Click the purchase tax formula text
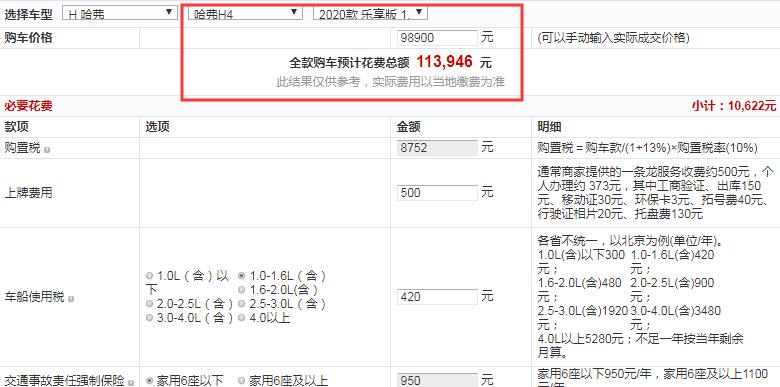780x387 pixels. click(x=648, y=148)
